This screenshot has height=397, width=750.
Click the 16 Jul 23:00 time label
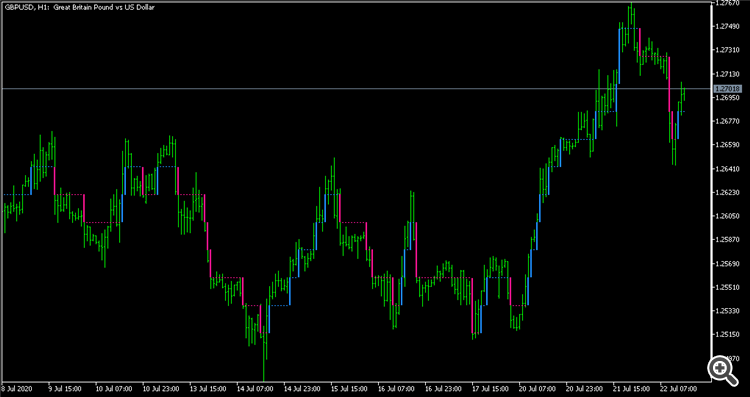(442, 388)
